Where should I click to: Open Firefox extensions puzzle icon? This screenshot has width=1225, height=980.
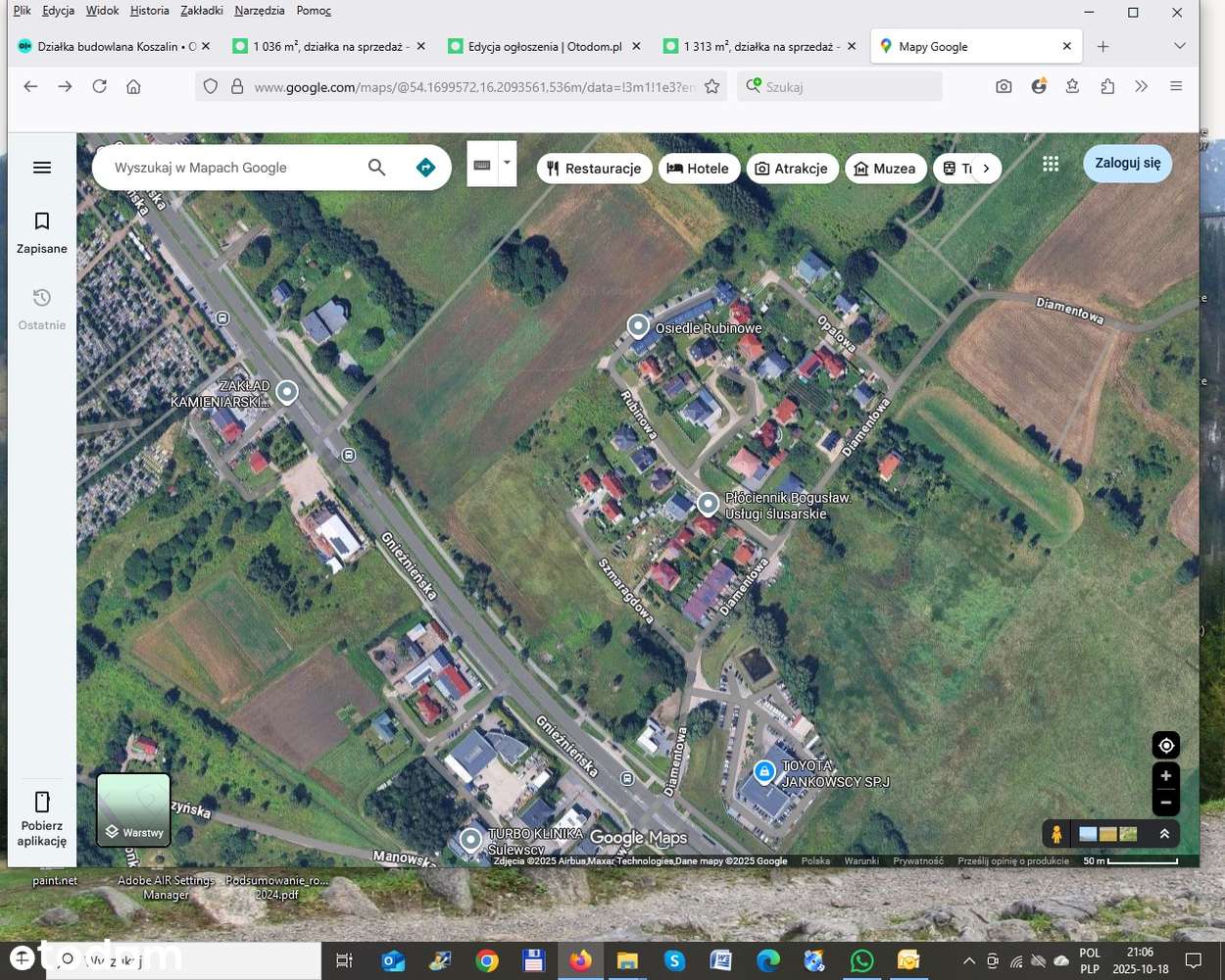point(1107,86)
